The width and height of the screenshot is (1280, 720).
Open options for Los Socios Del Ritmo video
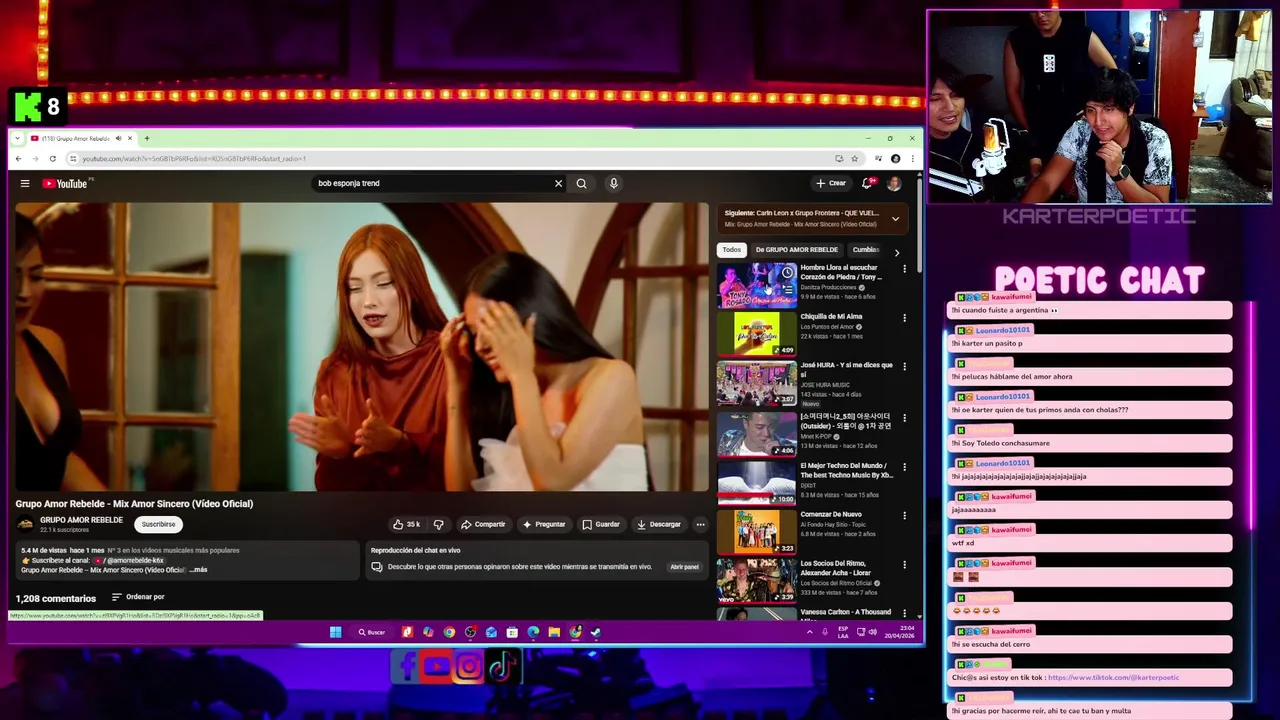click(x=904, y=565)
